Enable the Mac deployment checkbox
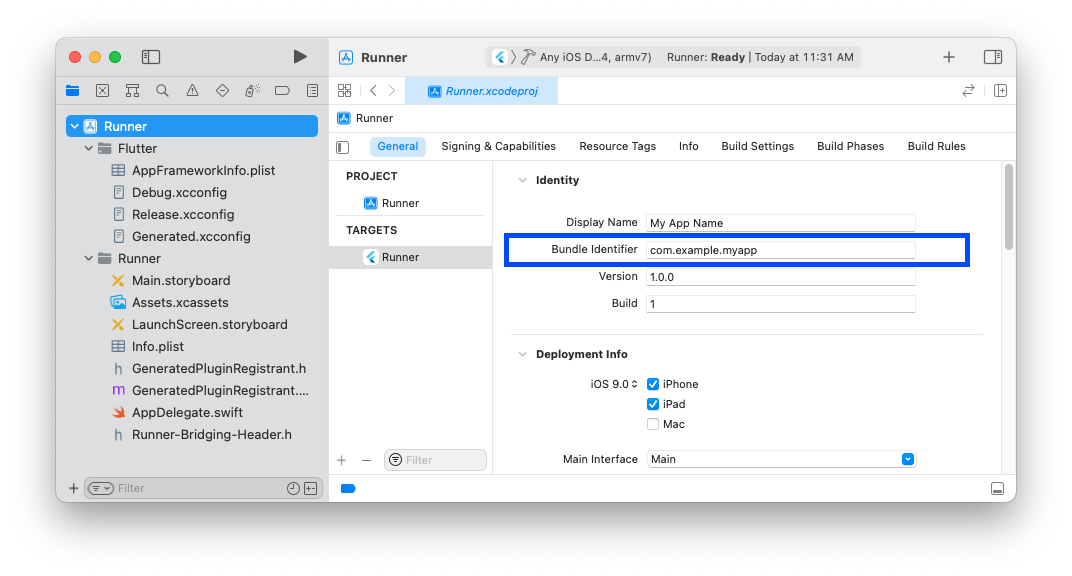Image resolution: width=1072 pixels, height=576 pixels. 653,424
